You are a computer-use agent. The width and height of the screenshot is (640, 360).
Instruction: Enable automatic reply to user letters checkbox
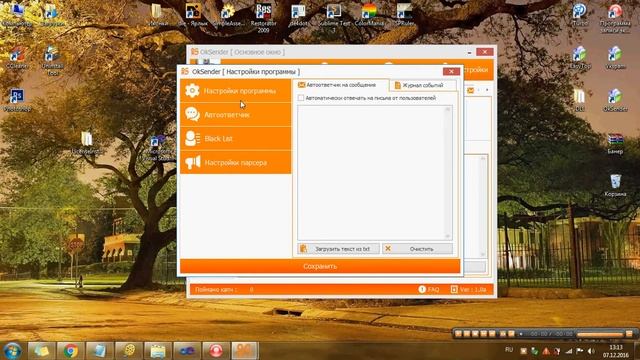click(x=301, y=98)
